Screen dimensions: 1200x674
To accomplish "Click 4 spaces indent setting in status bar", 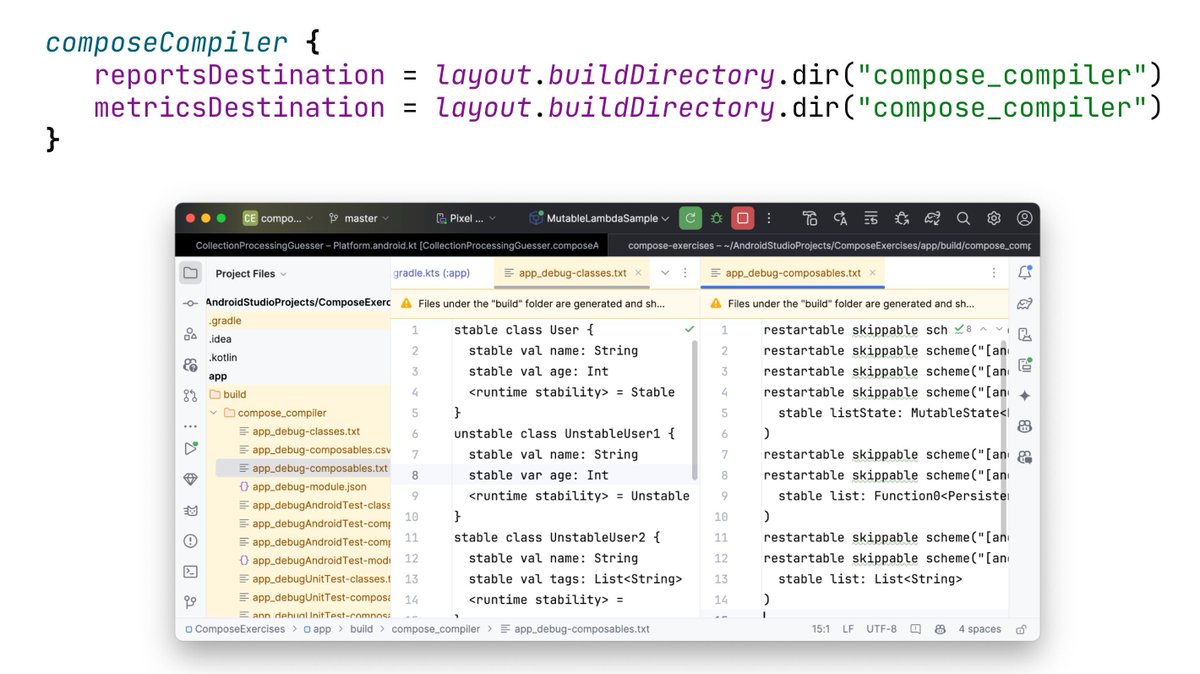I will click(x=979, y=629).
